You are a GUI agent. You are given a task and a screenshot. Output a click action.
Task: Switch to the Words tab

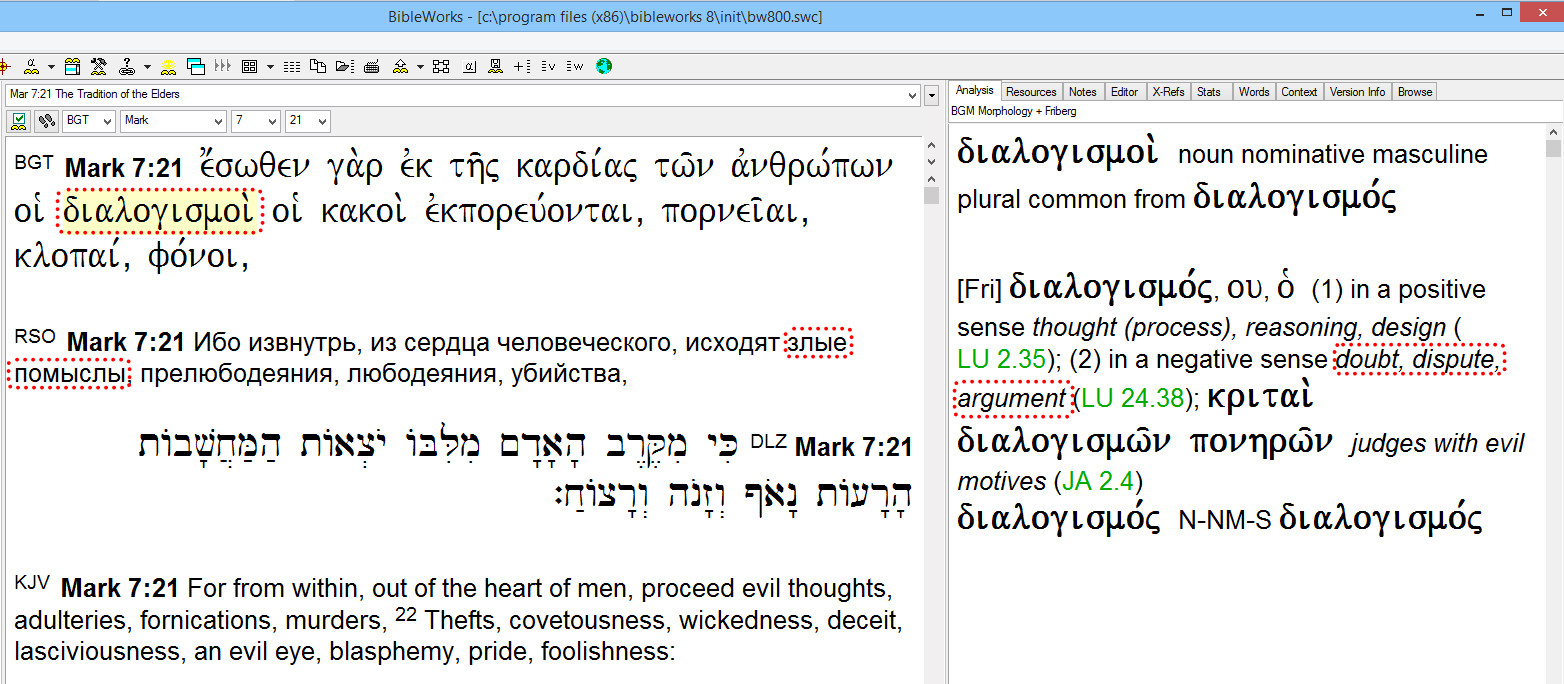1254,92
